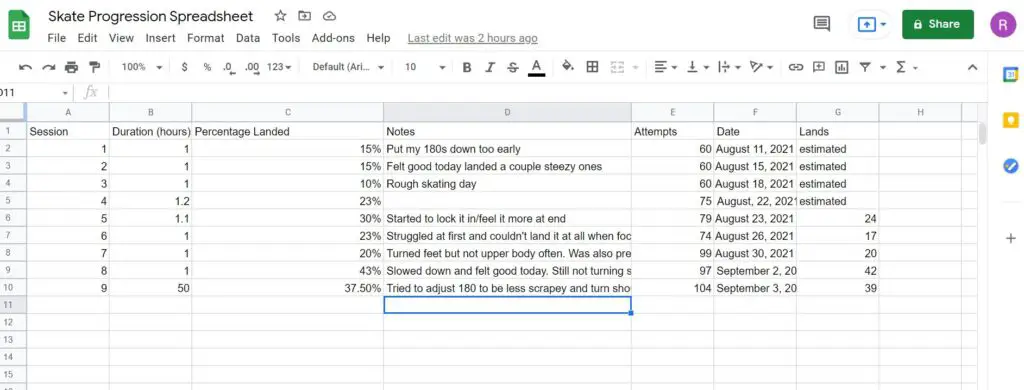Click the undo arrow icon
The height and width of the screenshot is (390, 1024).
pyautogui.click(x=25, y=67)
